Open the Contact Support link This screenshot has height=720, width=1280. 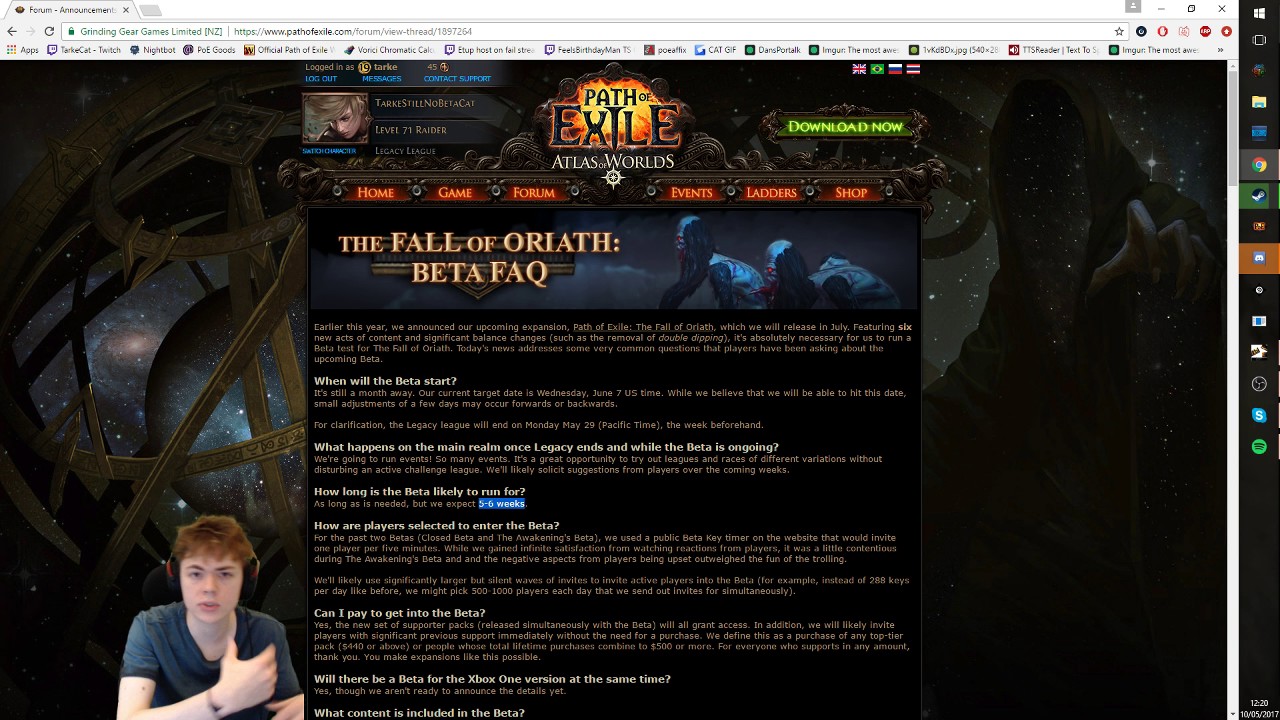tap(457, 79)
